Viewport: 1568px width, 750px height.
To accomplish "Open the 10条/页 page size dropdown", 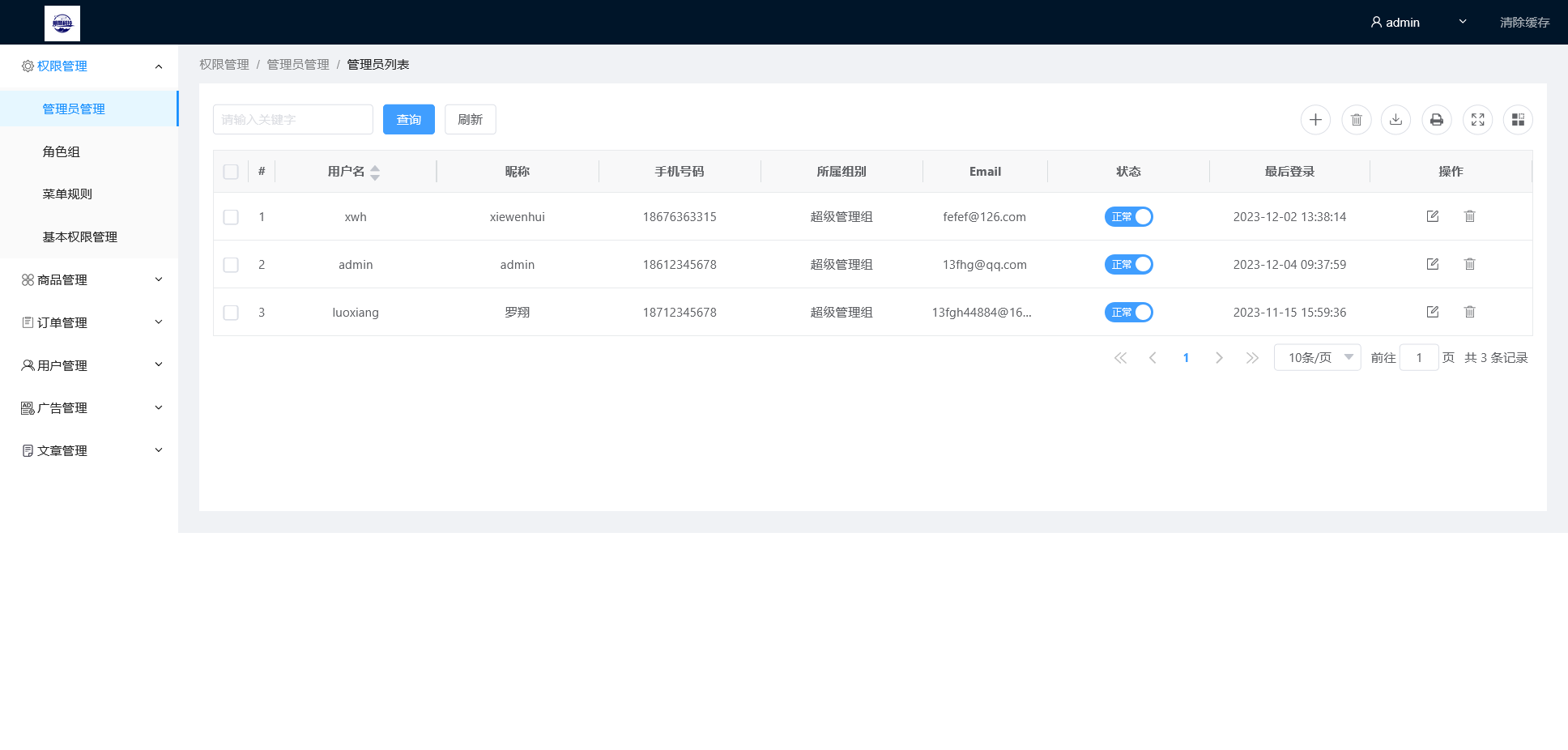I will coord(1317,357).
